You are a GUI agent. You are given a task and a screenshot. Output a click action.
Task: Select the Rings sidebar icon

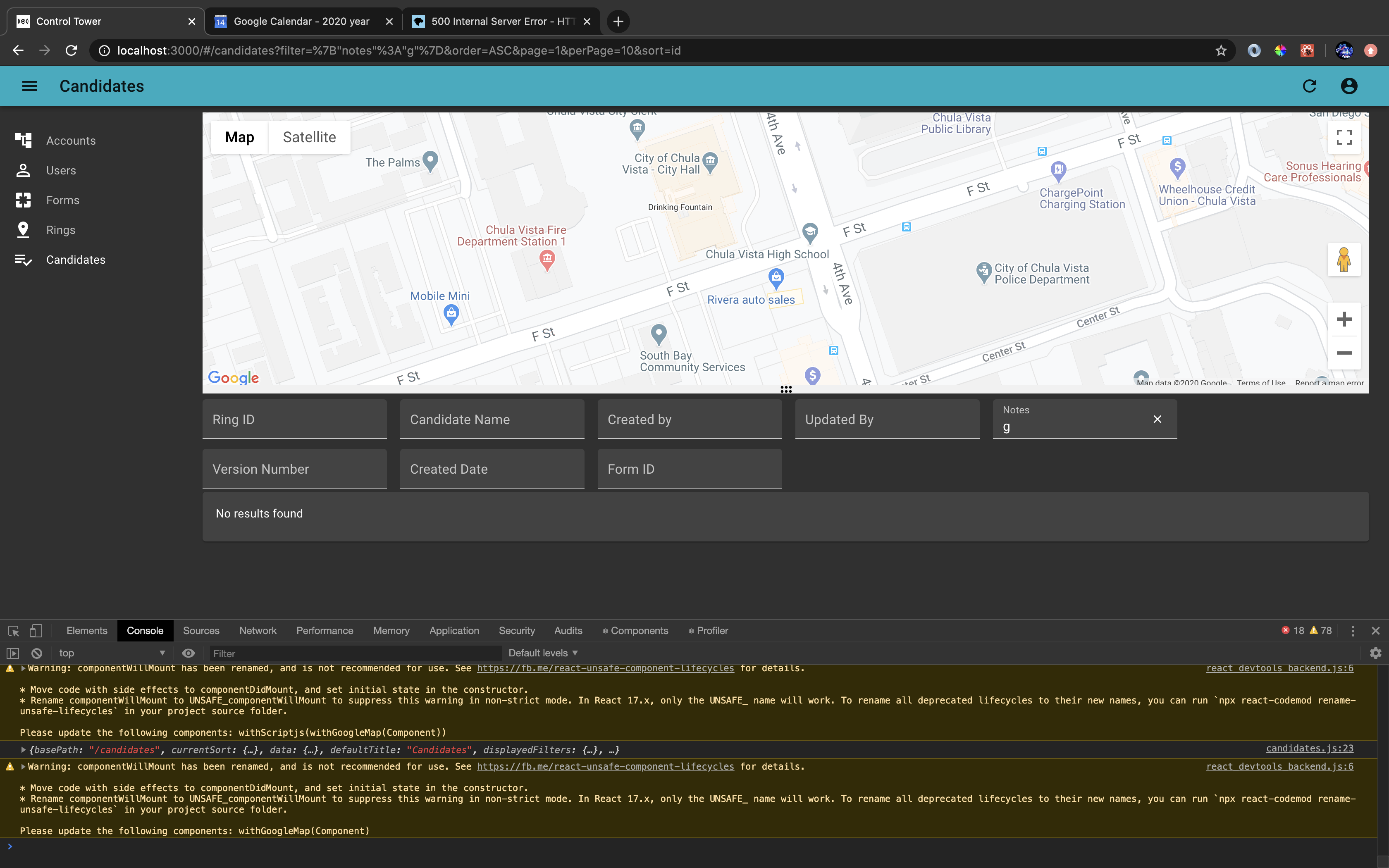click(x=23, y=230)
